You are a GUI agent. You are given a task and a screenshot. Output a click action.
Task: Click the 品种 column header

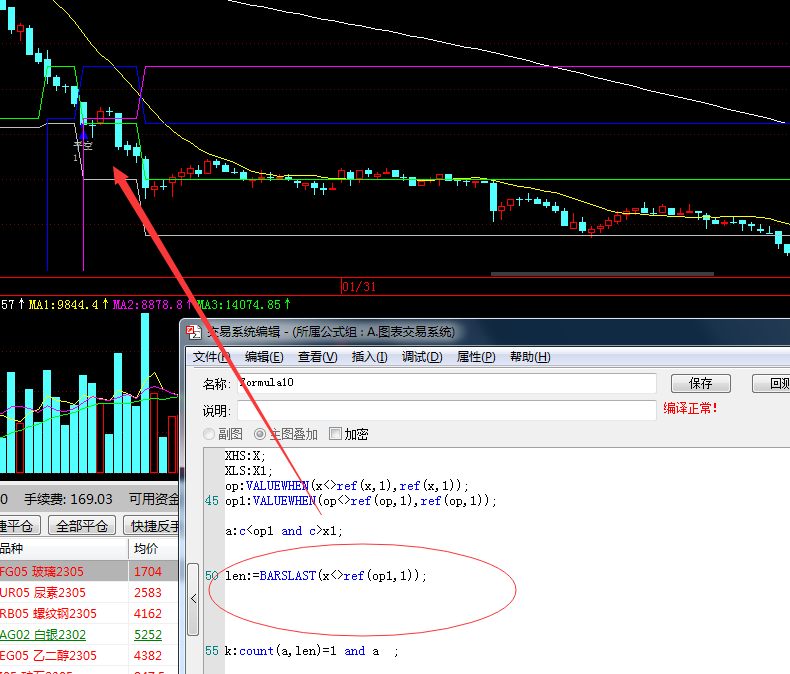64,549
